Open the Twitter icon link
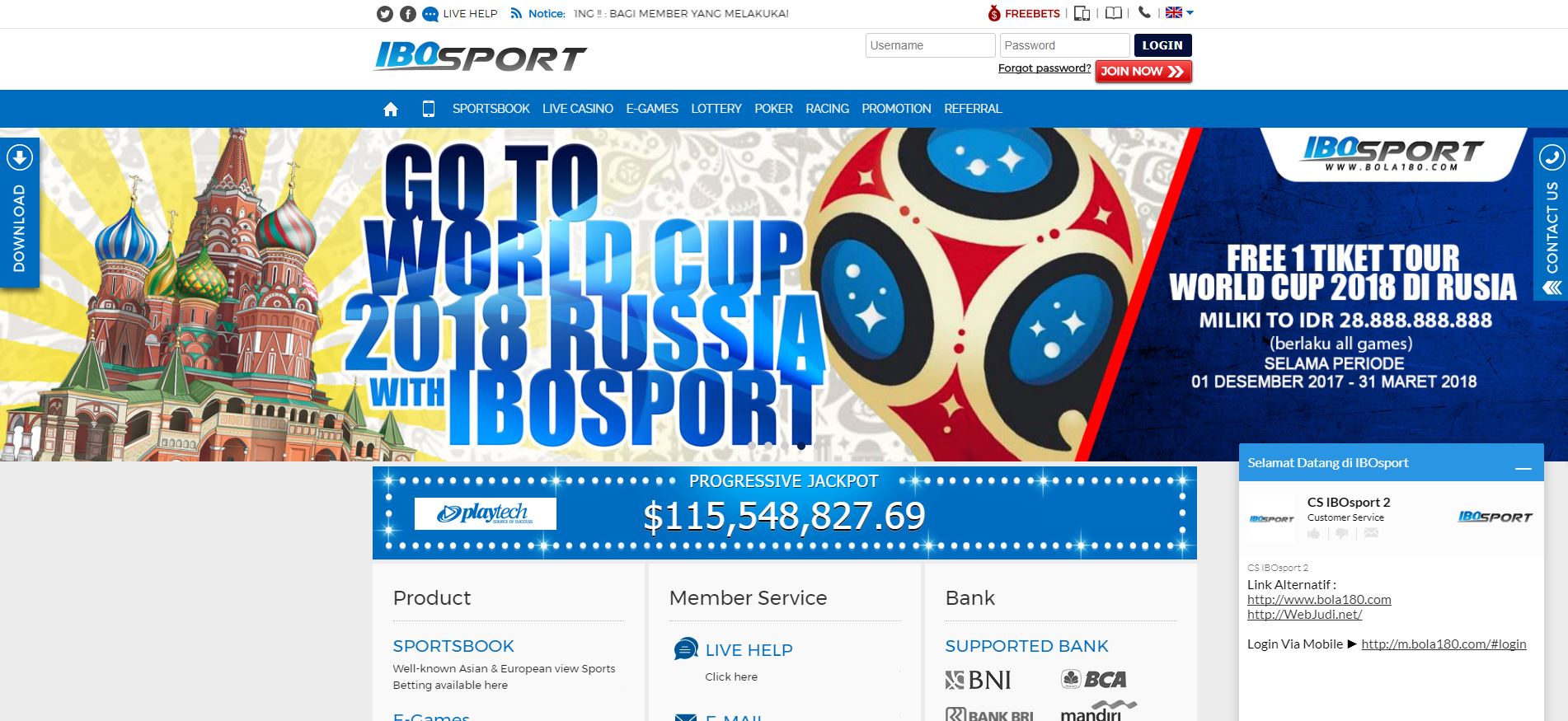Screen dimensions: 1568x721 point(384,14)
